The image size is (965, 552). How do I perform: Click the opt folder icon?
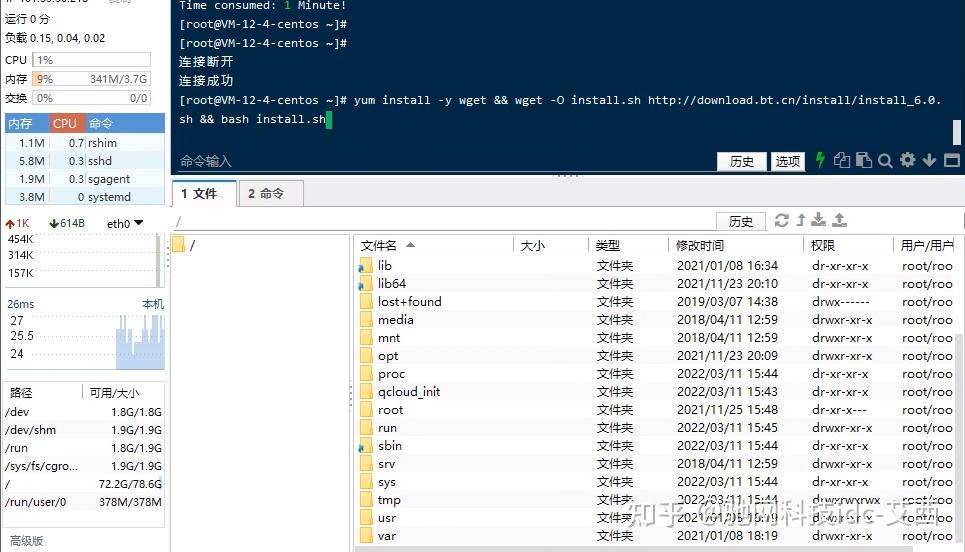pos(366,356)
